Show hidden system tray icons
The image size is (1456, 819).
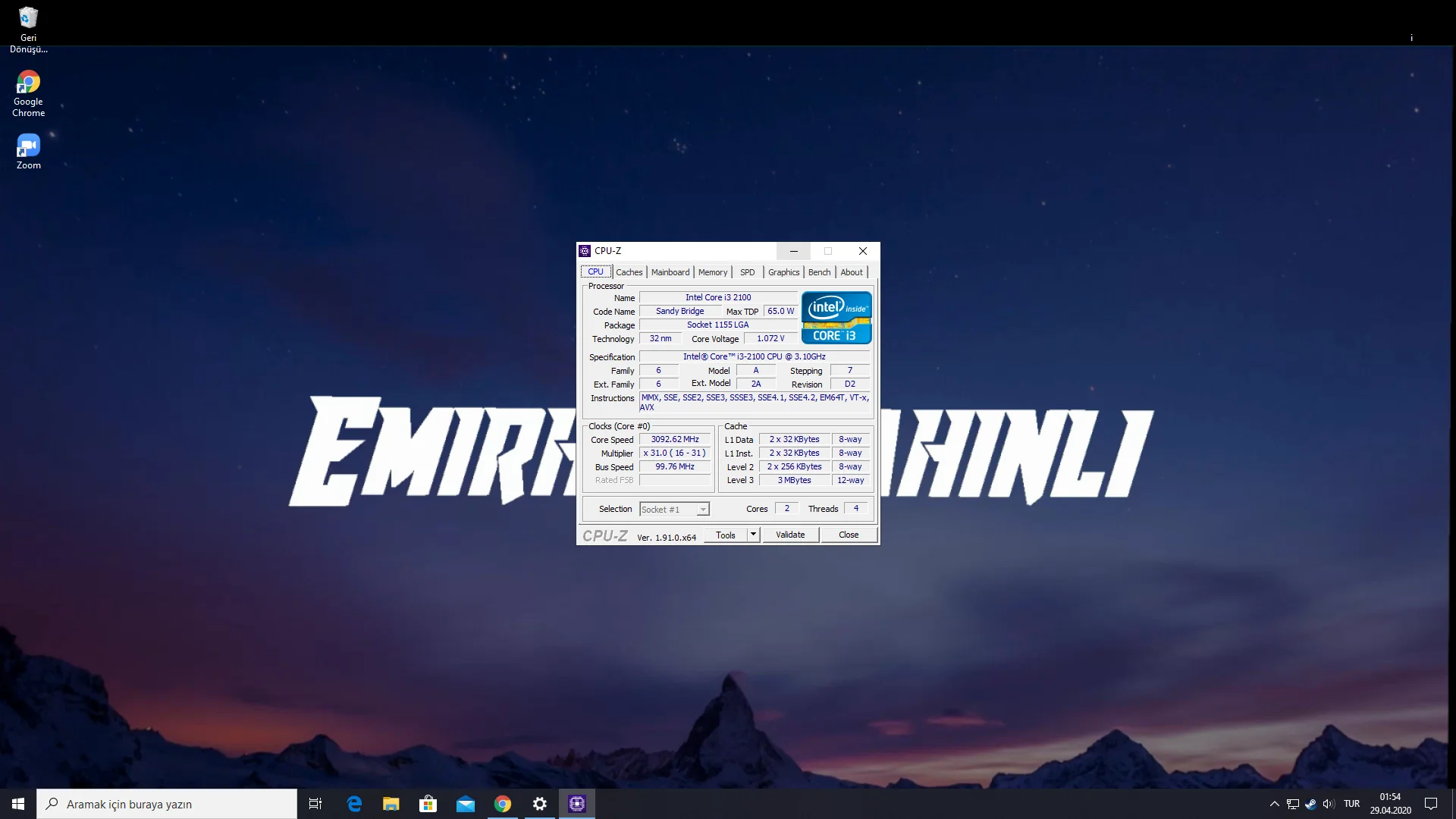(1274, 804)
